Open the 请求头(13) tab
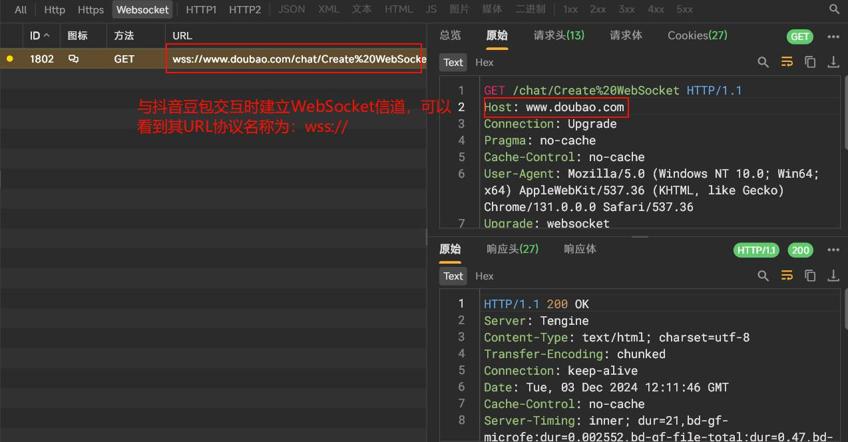The width and height of the screenshot is (848, 442). coord(559,35)
